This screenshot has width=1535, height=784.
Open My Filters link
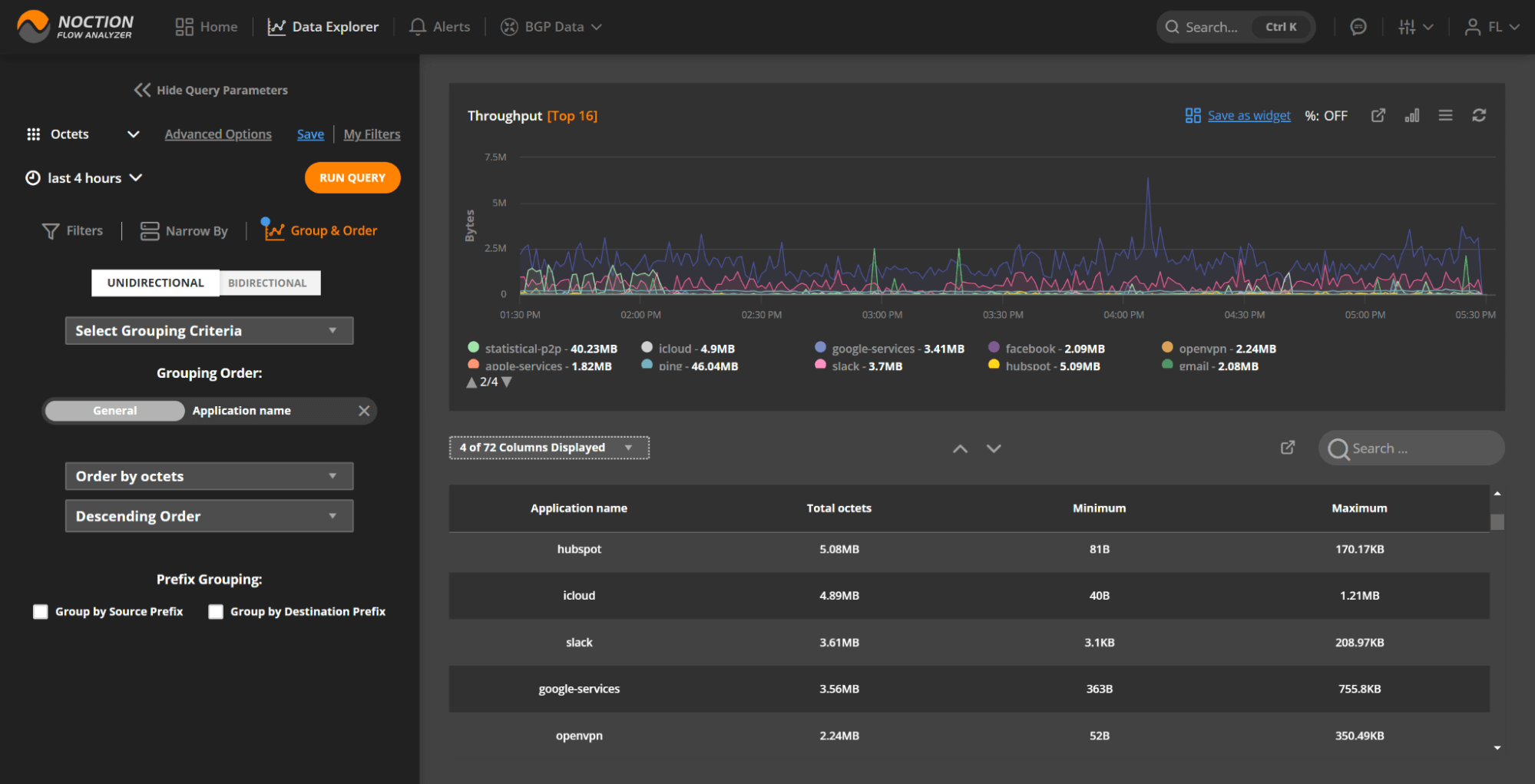click(x=372, y=134)
